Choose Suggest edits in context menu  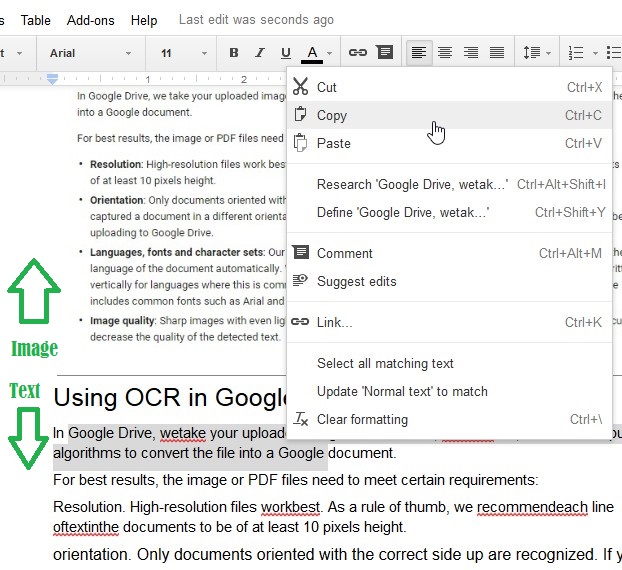(449, 281)
